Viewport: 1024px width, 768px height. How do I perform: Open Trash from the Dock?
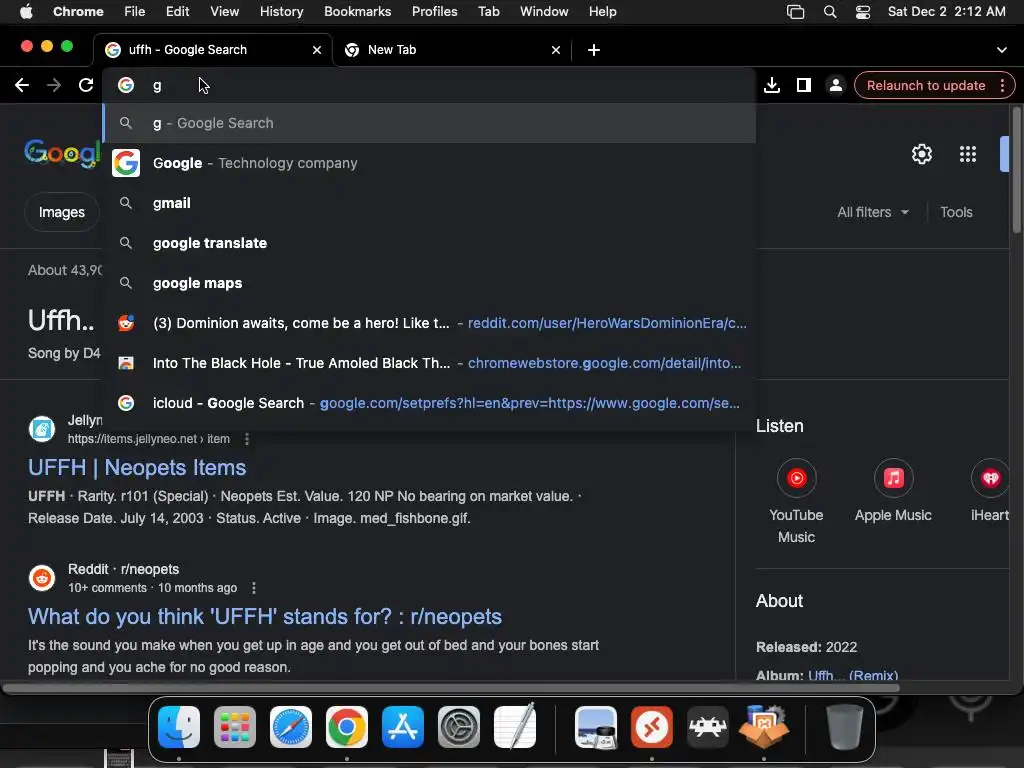click(844, 727)
